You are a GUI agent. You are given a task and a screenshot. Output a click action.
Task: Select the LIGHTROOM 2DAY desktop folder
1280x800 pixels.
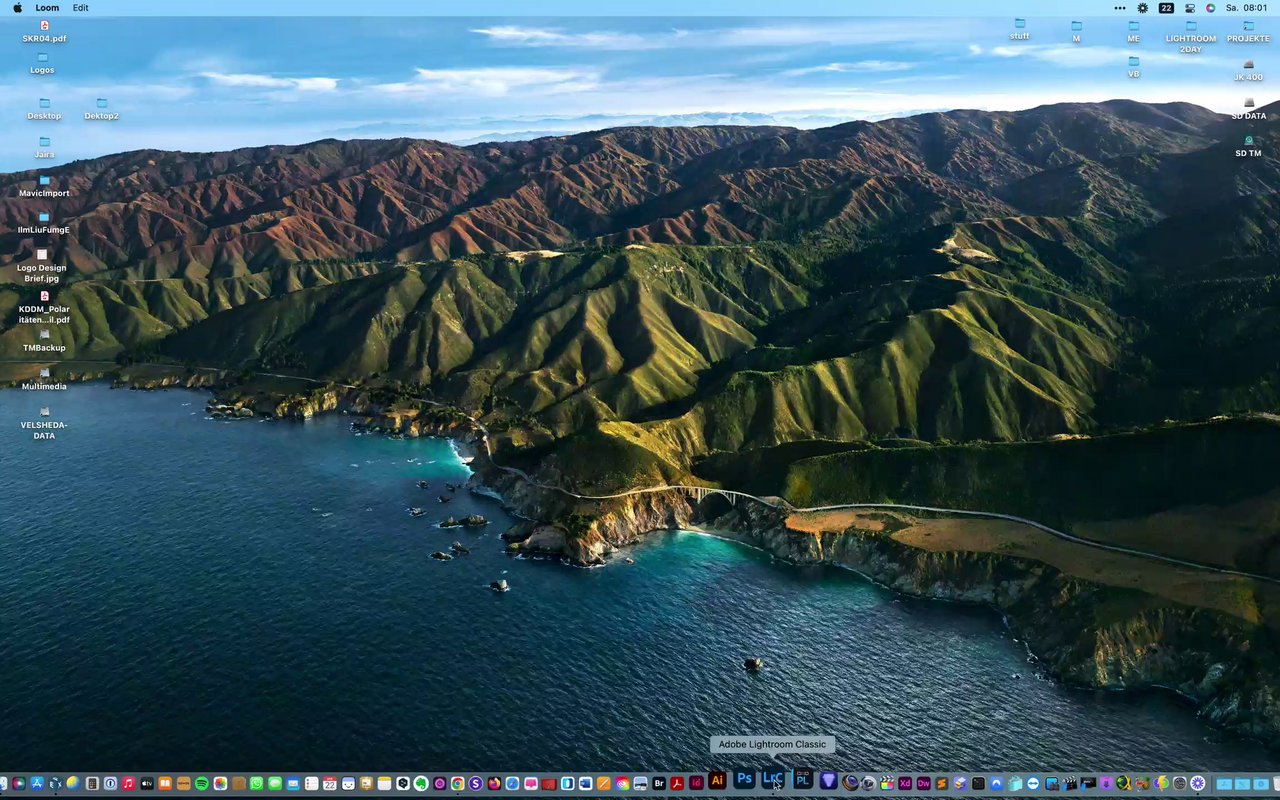1191,27
